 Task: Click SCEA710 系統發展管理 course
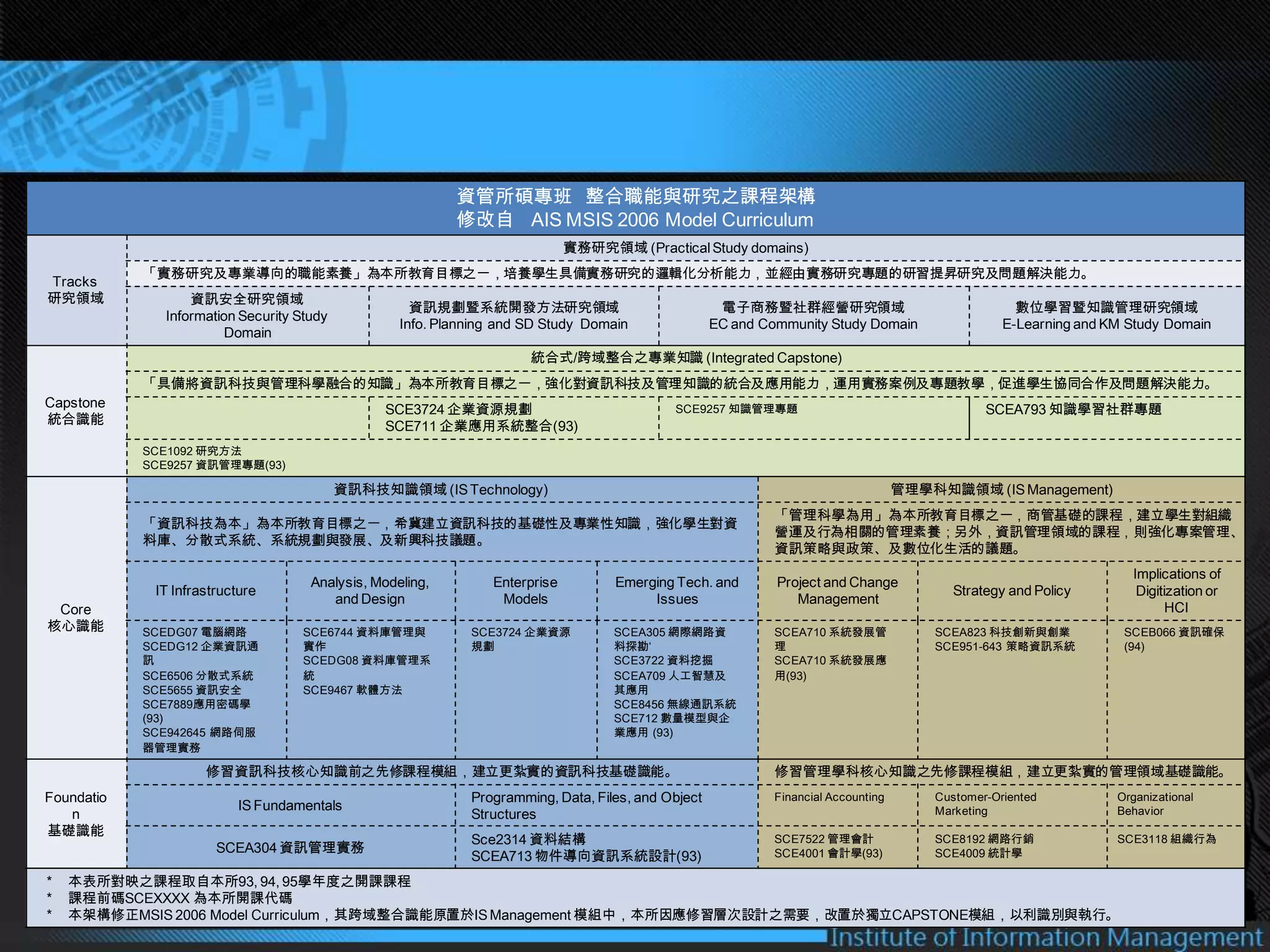tap(830, 639)
